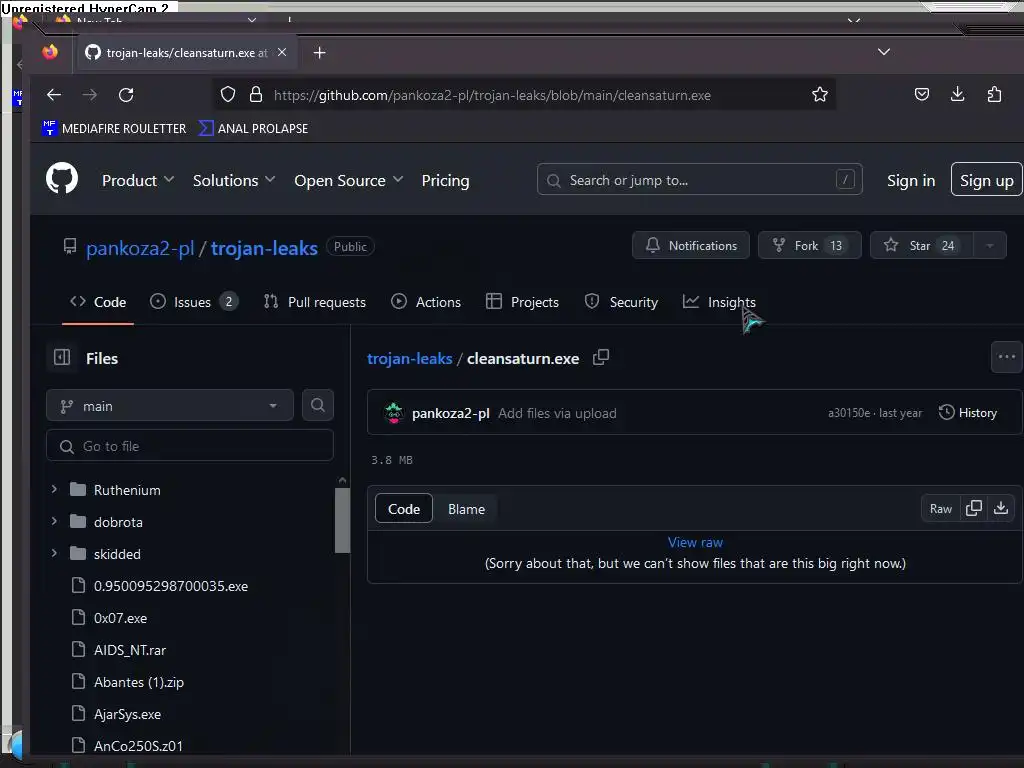Open a new tab with plus icon
Image resolution: width=1024 pixels, height=768 pixels.
click(319, 53)
